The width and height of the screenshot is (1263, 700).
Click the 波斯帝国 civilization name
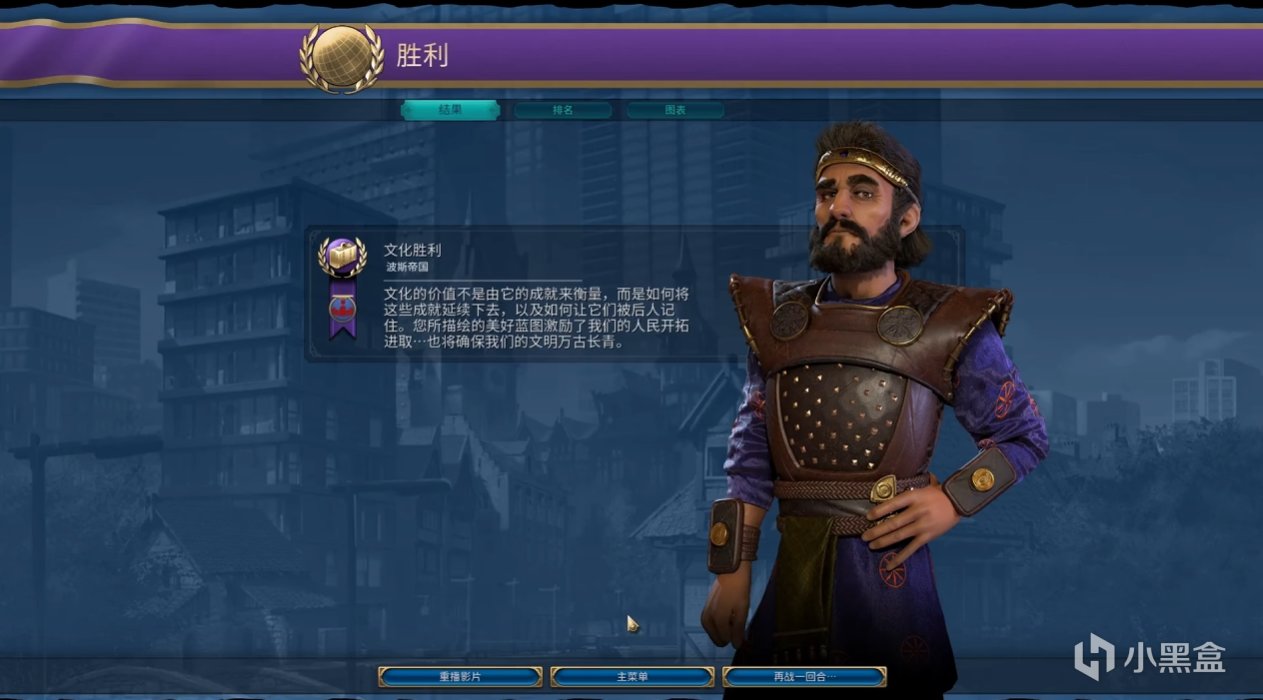[407, 268]
